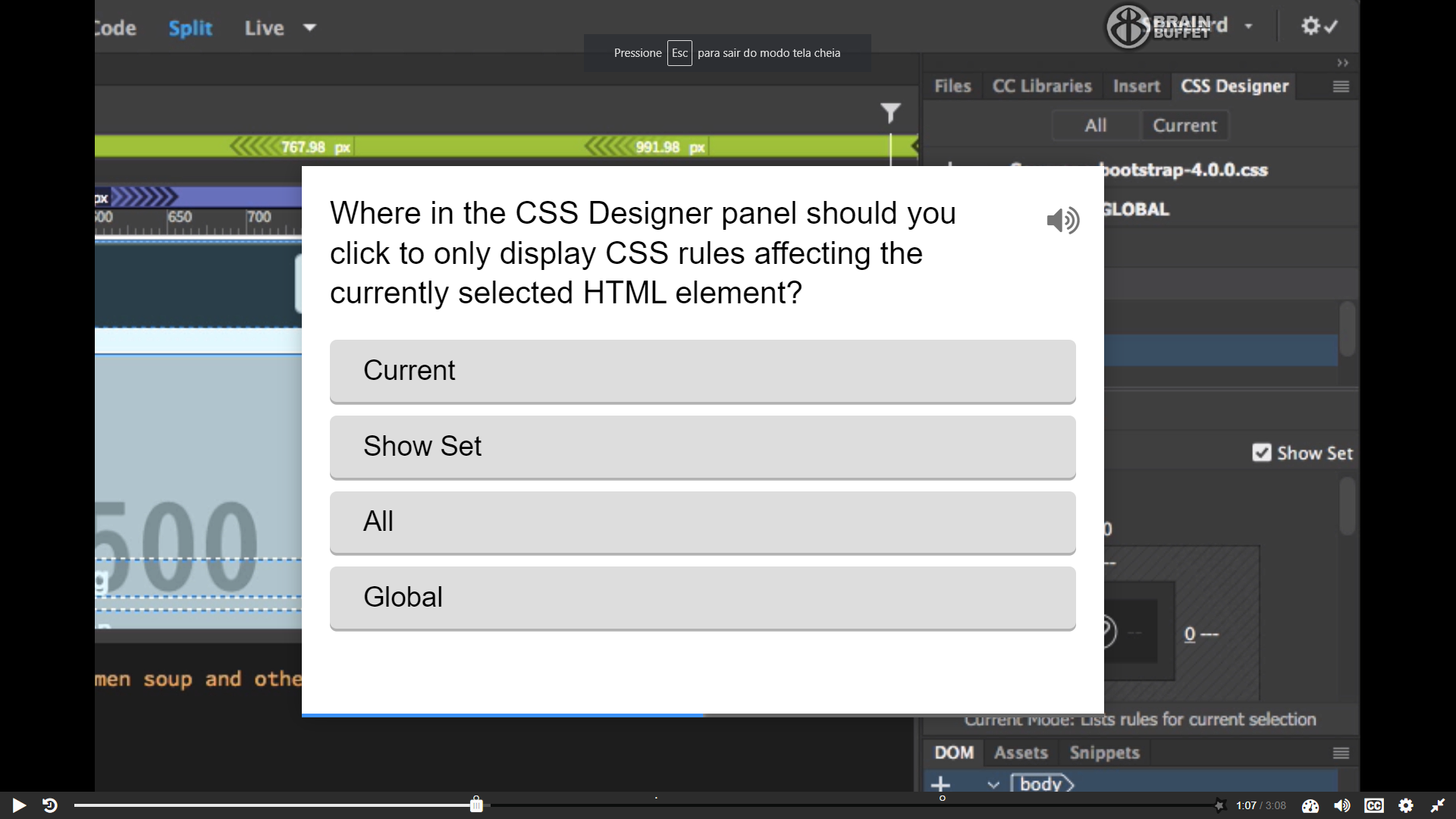Image resolution: width=1456 pixels, height=819 pixels.
Task: Toggle closed captions CC button
Action: tap(1374, 805)
